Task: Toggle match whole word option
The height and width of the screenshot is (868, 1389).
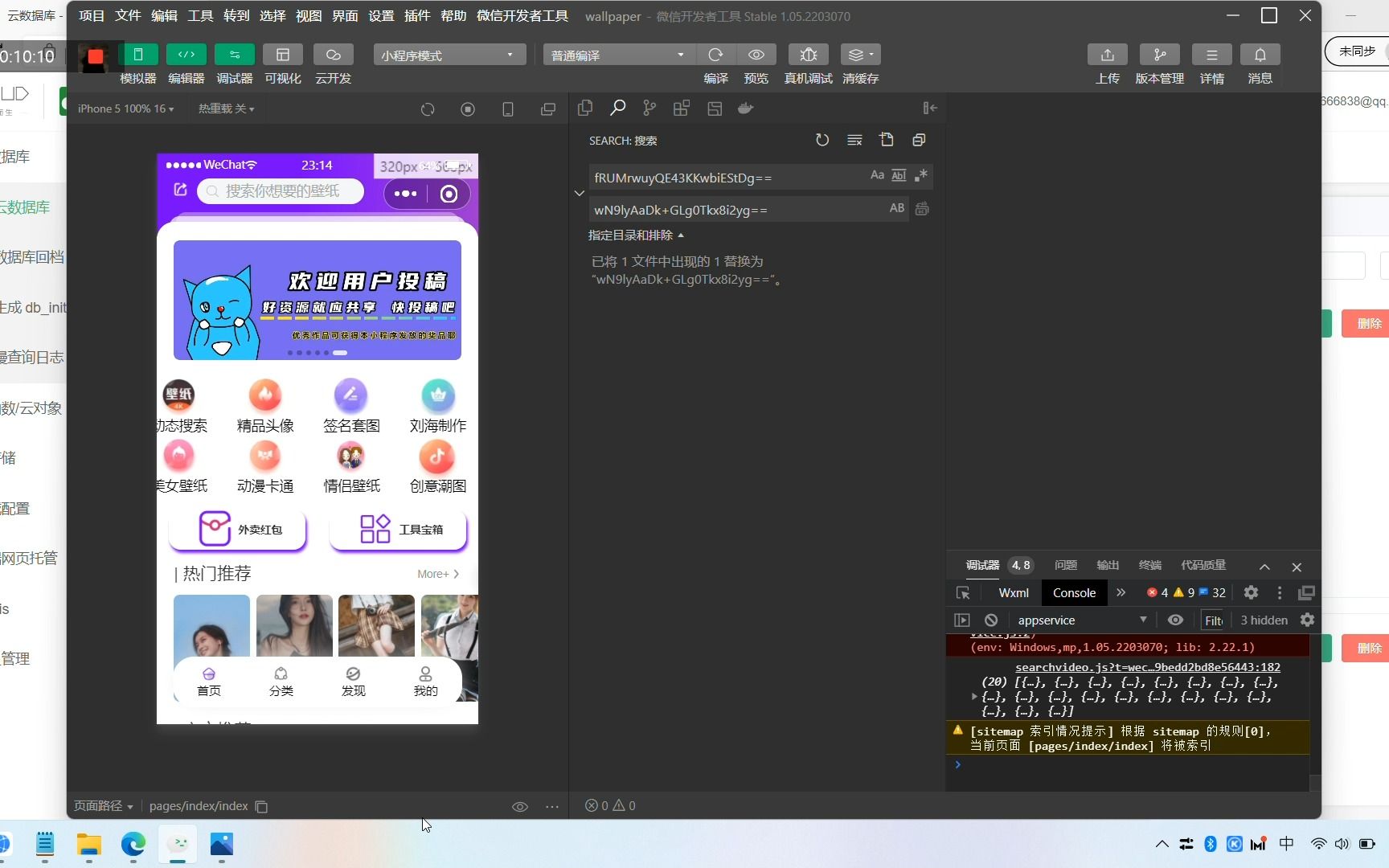Action: pos(899,175)
